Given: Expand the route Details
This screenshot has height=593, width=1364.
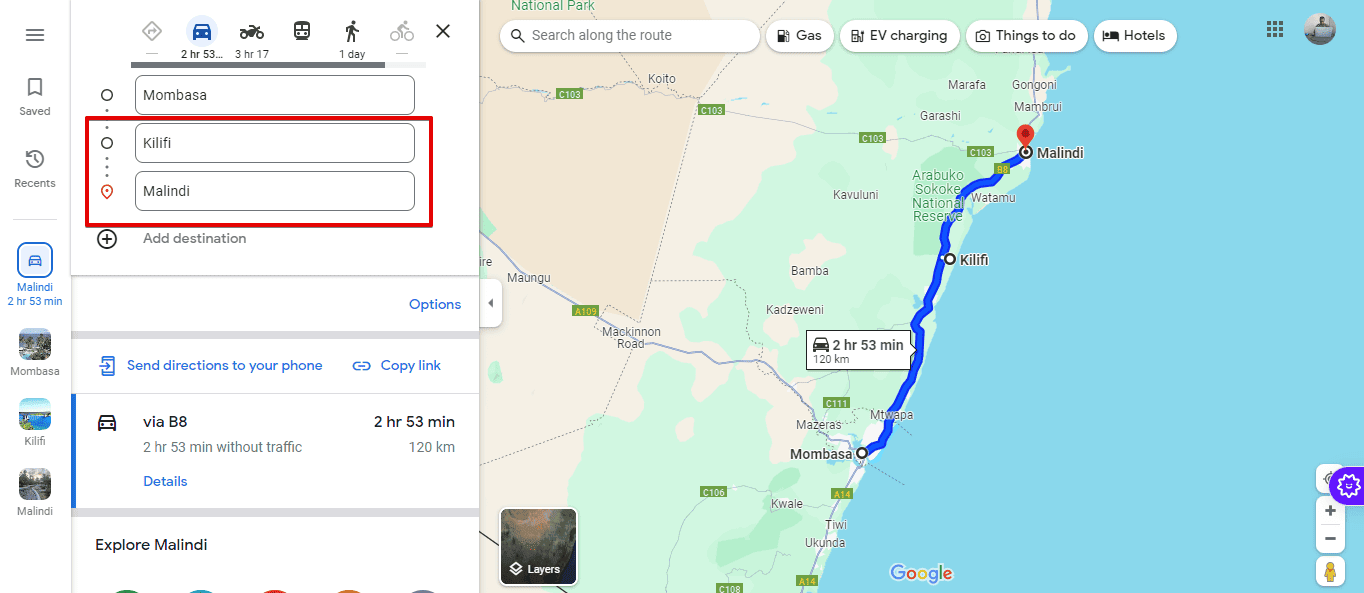Looking at the screenshot, I should (x=165, y=481).
